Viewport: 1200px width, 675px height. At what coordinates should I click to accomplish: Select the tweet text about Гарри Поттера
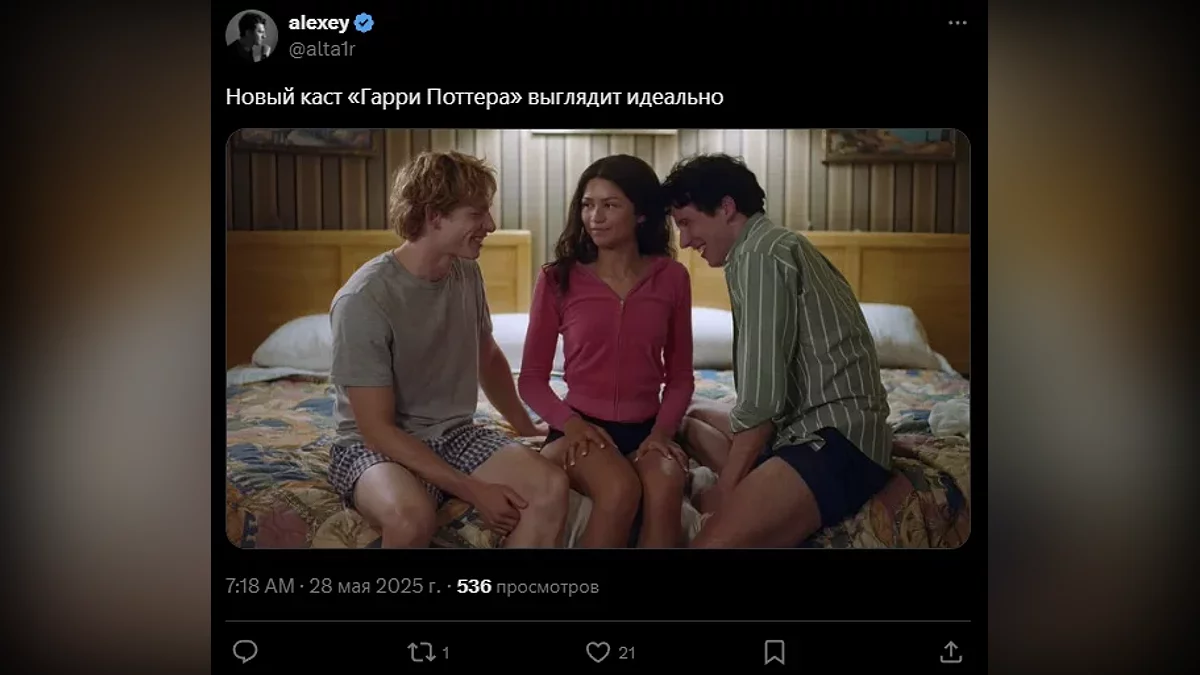pyautogui.click(x=474, y=98)
